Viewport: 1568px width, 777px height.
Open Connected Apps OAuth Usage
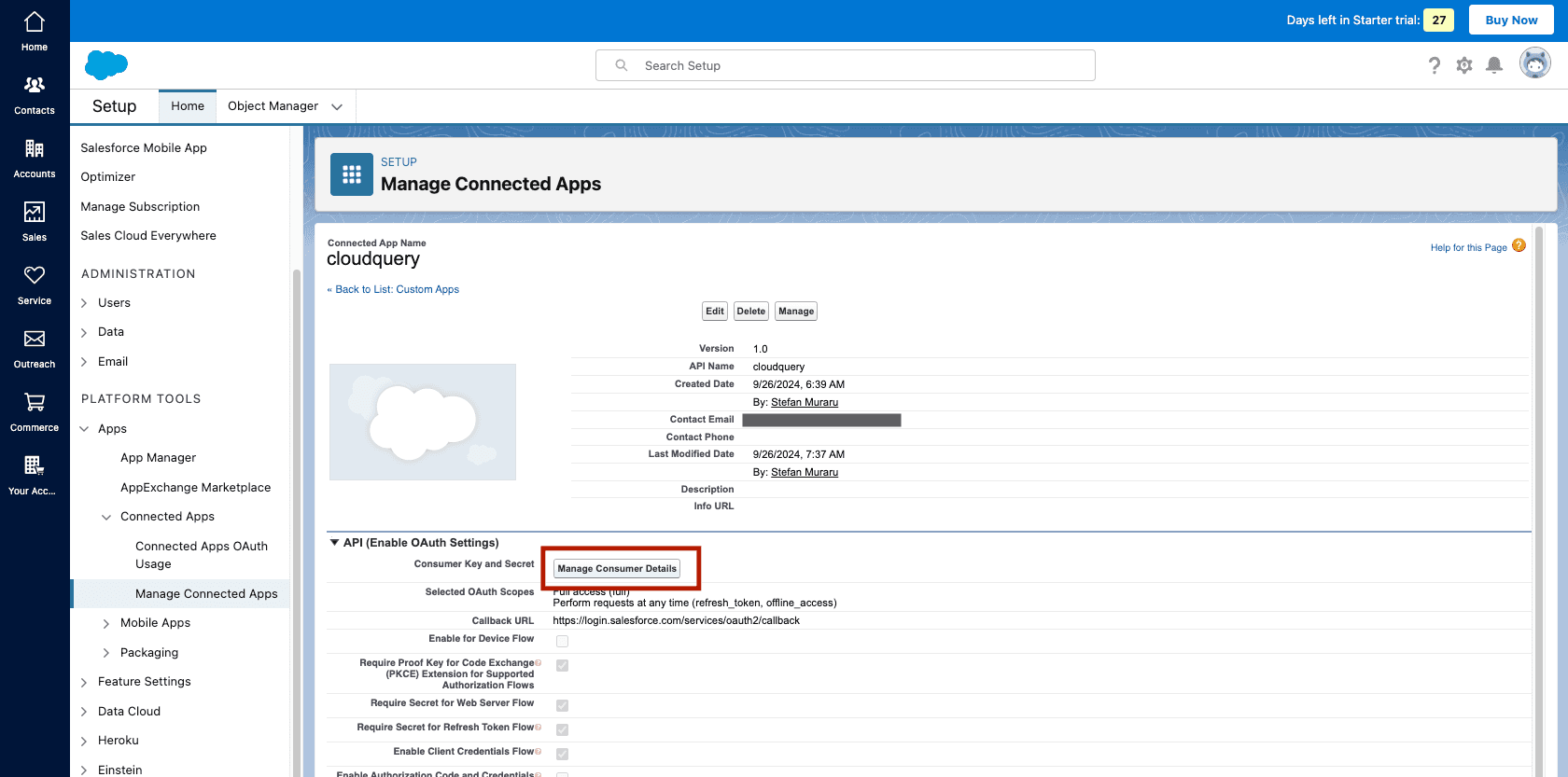[202, 555]
